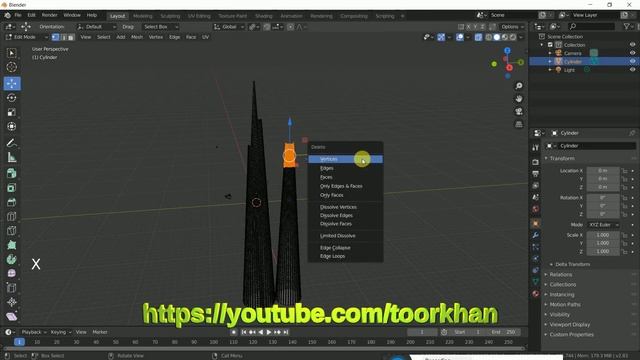Open the Global transform orientation dropdown
Viewport: 640px width, 360px height.
pos(229,27)
